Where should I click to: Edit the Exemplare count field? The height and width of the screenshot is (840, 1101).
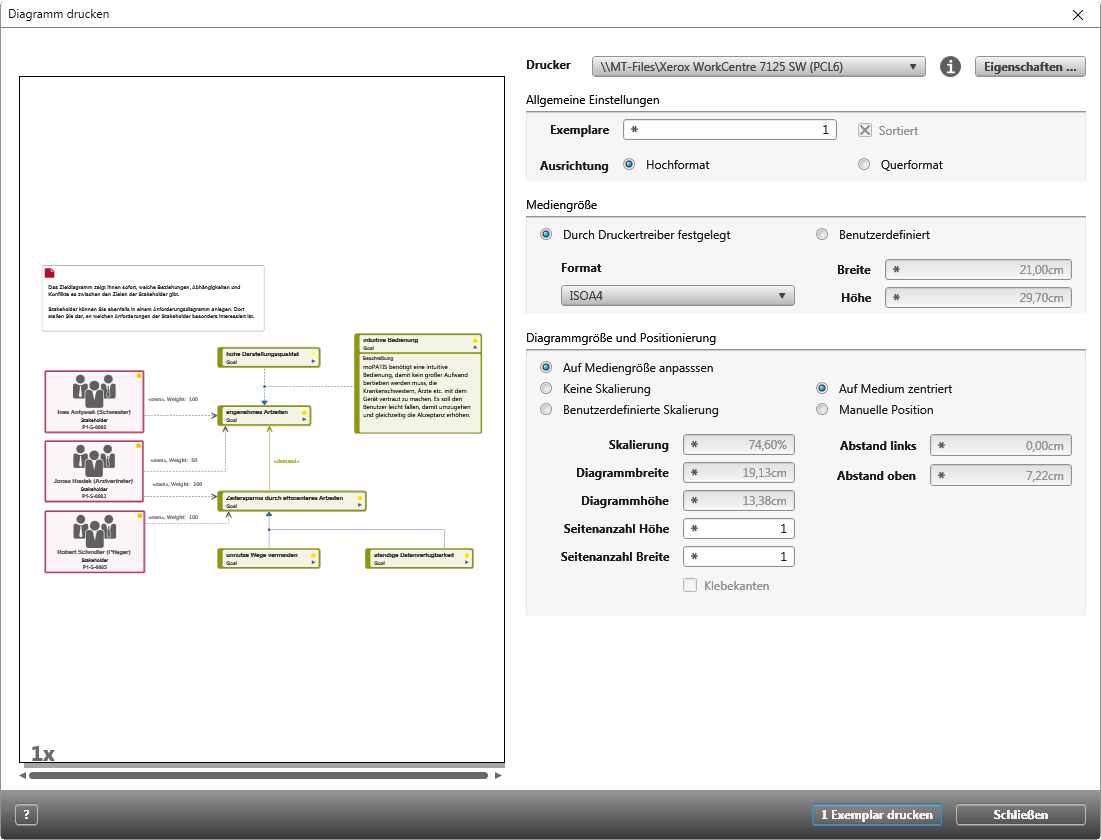[x=730, y=130]
